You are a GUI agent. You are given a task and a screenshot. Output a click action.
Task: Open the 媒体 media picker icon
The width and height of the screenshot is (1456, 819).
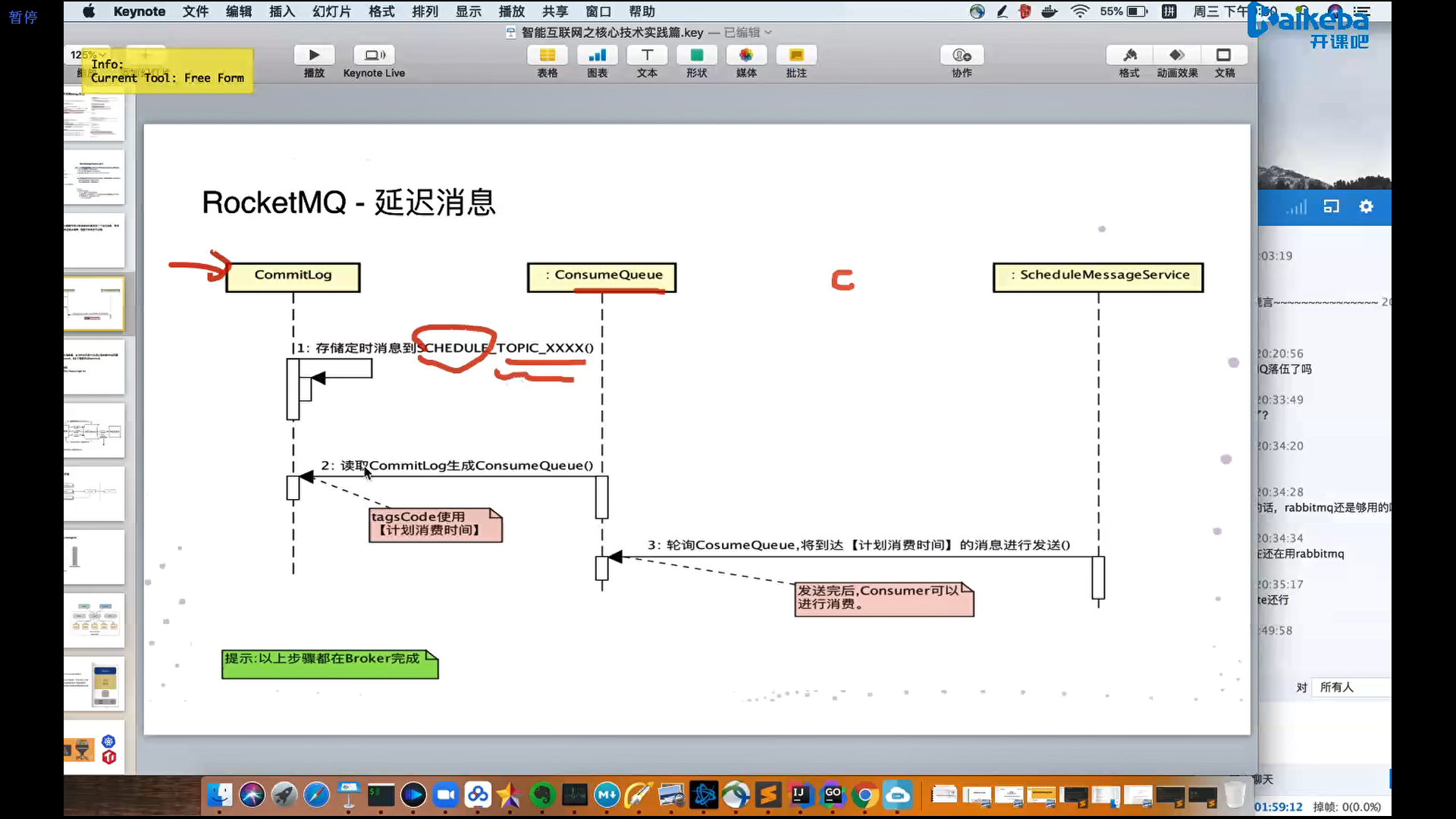click(x=746, y=55)
